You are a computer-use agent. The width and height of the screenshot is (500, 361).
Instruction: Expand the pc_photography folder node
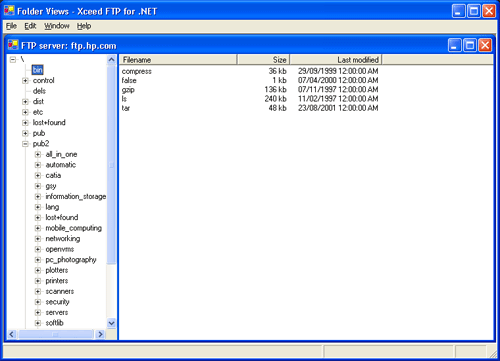coord(38,260)
